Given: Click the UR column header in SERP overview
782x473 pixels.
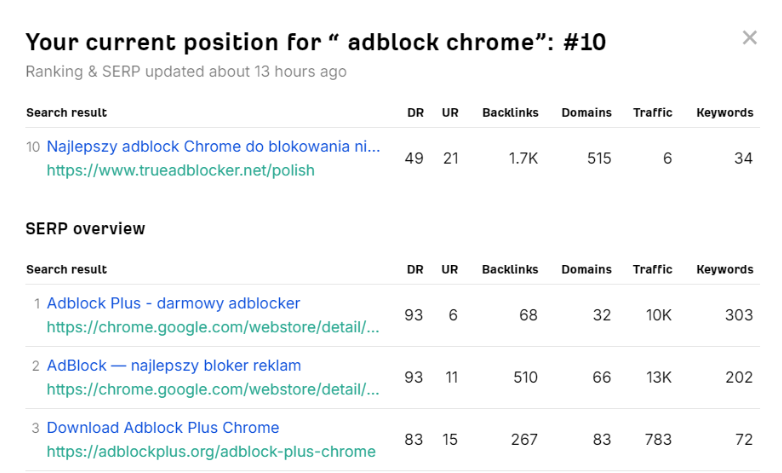Looking at the screenshot, I should 449,269.
